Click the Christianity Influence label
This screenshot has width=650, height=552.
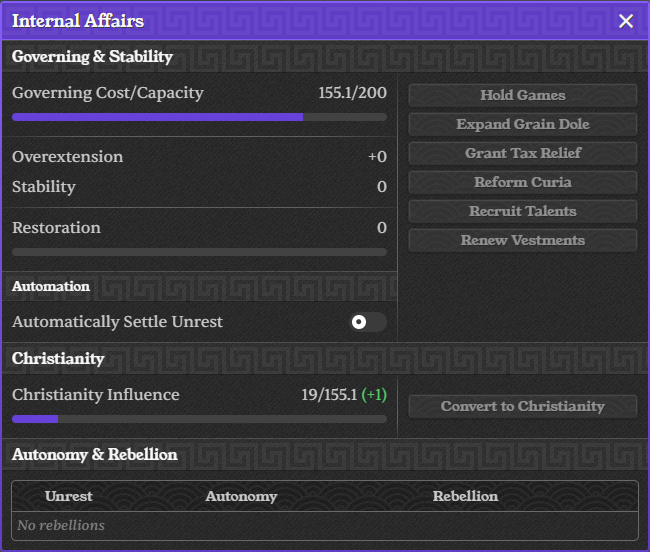(96, 395)
